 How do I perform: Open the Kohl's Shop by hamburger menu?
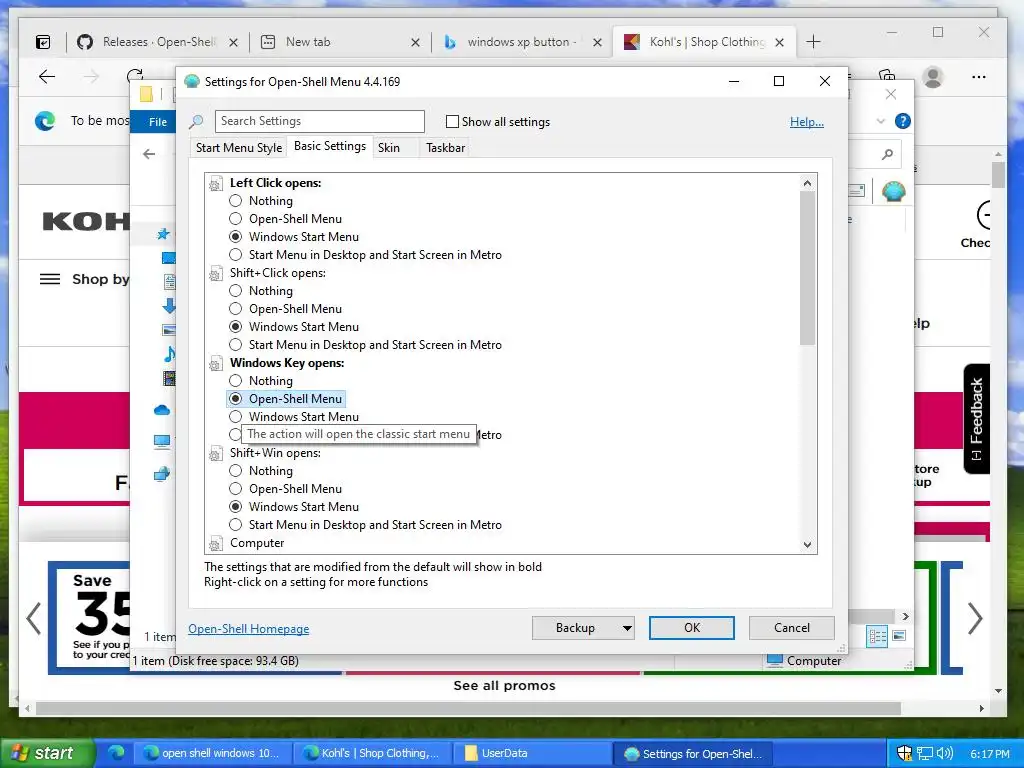point(50,280)
